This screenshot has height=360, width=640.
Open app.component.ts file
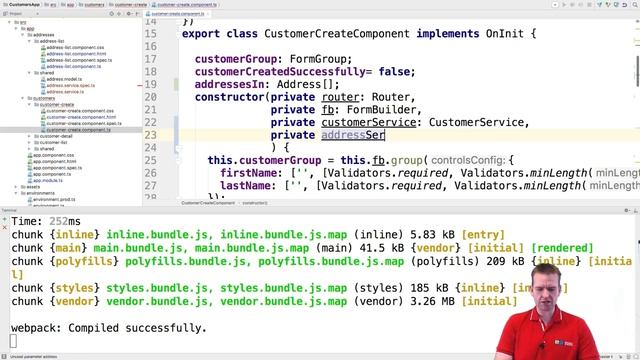pyautogui.click(x=51, y=174)
